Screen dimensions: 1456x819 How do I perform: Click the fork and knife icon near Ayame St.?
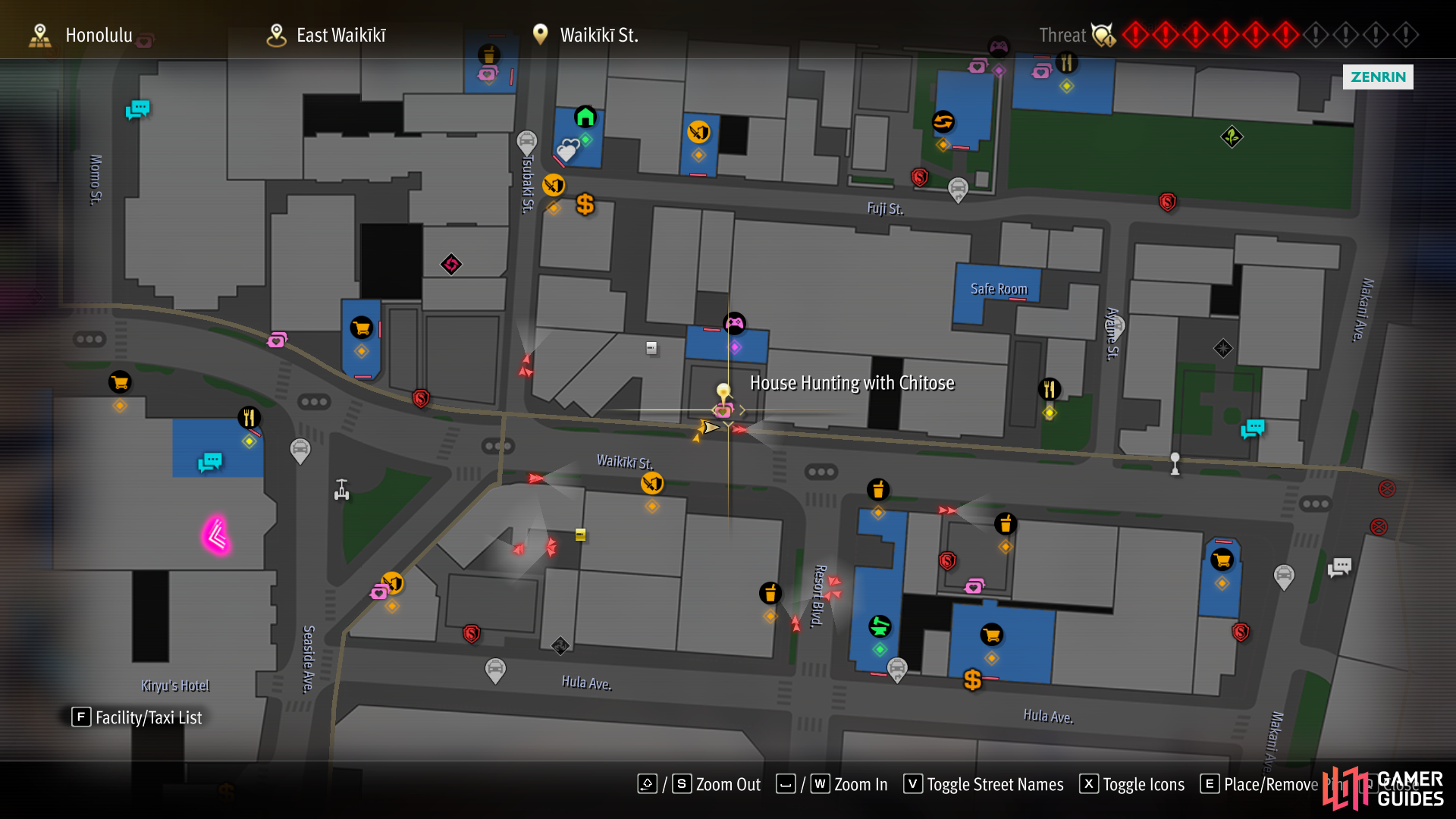tap(1050, 389)
